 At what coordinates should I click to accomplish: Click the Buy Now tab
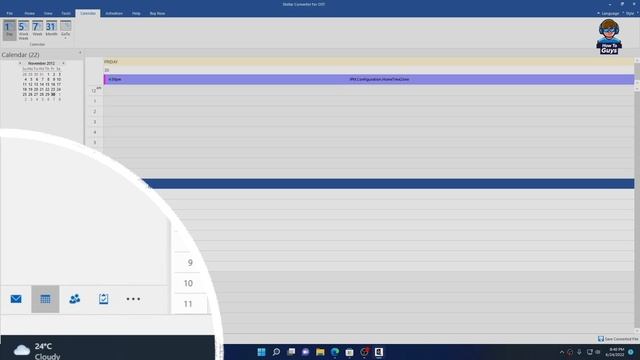point(157,13)
